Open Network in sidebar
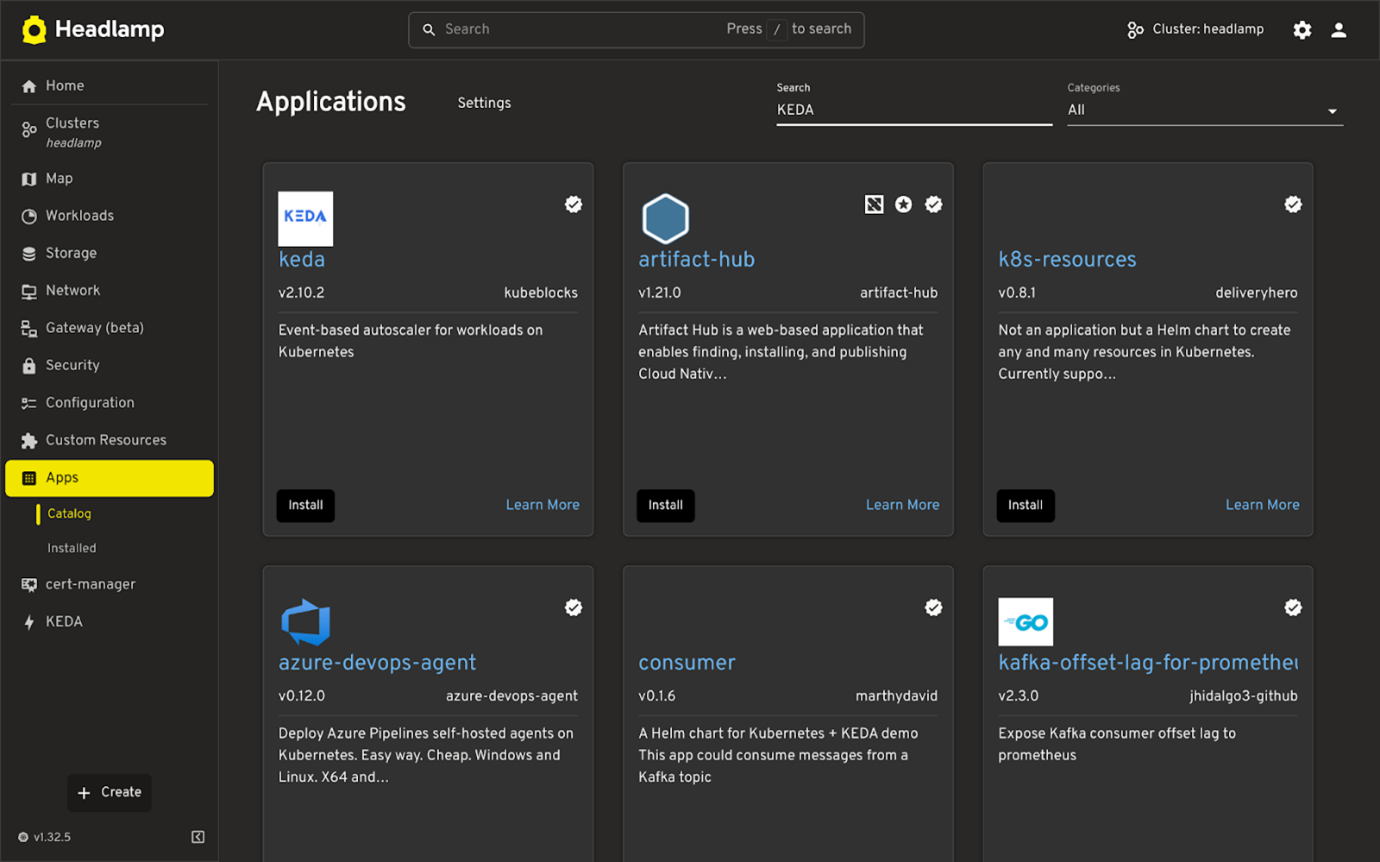The height and width of the screenshot is (862, 1380). 109,291
